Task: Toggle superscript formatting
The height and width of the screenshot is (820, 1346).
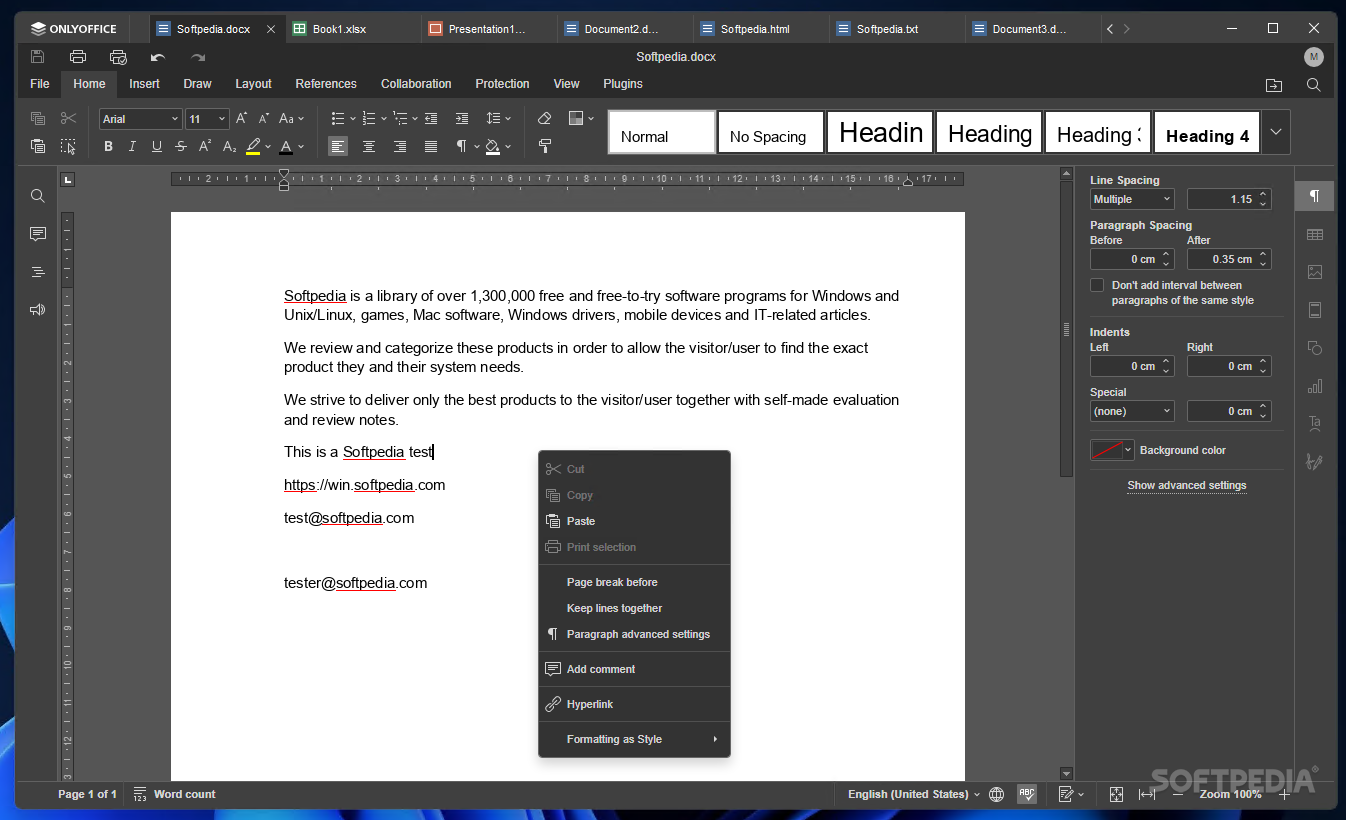Action: [x=205, y=146]
